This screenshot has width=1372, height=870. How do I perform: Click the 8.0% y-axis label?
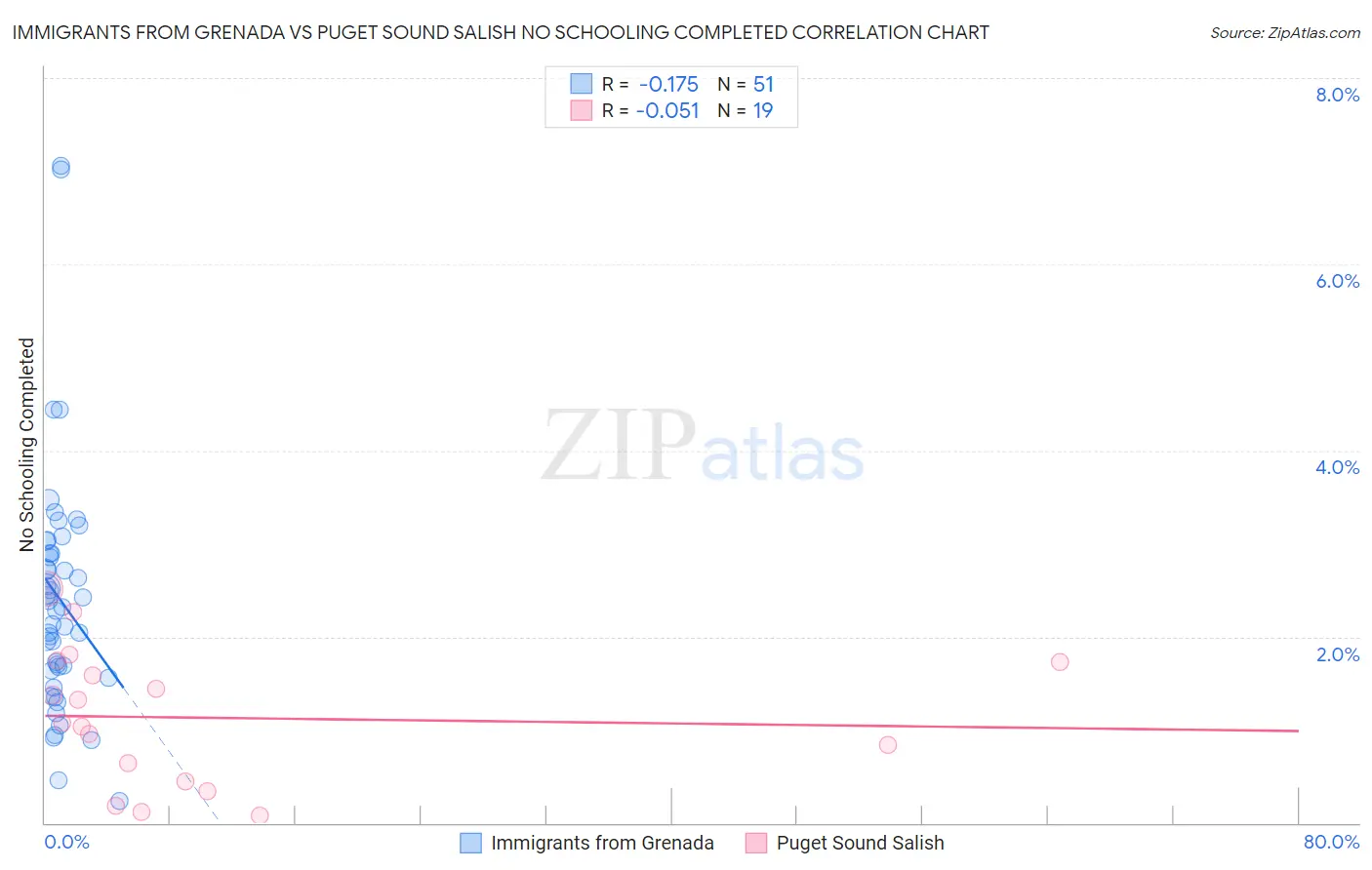1337,95
